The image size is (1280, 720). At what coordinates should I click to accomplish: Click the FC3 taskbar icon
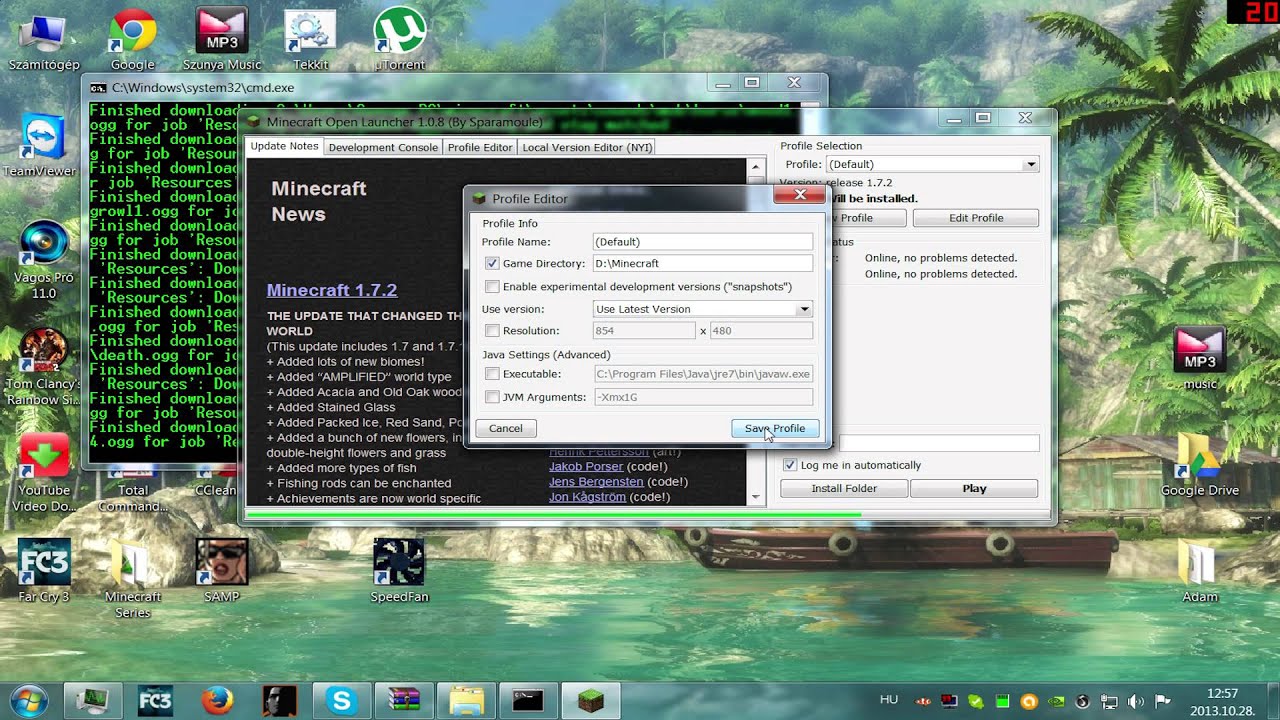coord(155,700)
